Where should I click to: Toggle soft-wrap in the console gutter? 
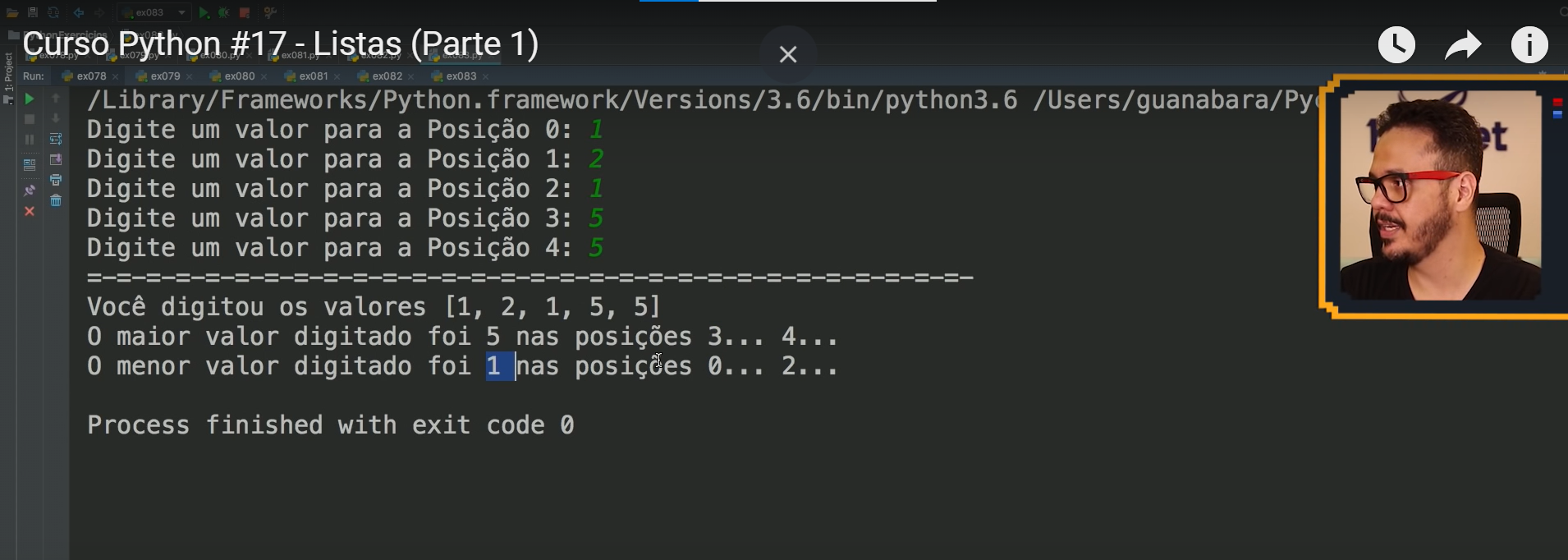click(x=56, y=139)
